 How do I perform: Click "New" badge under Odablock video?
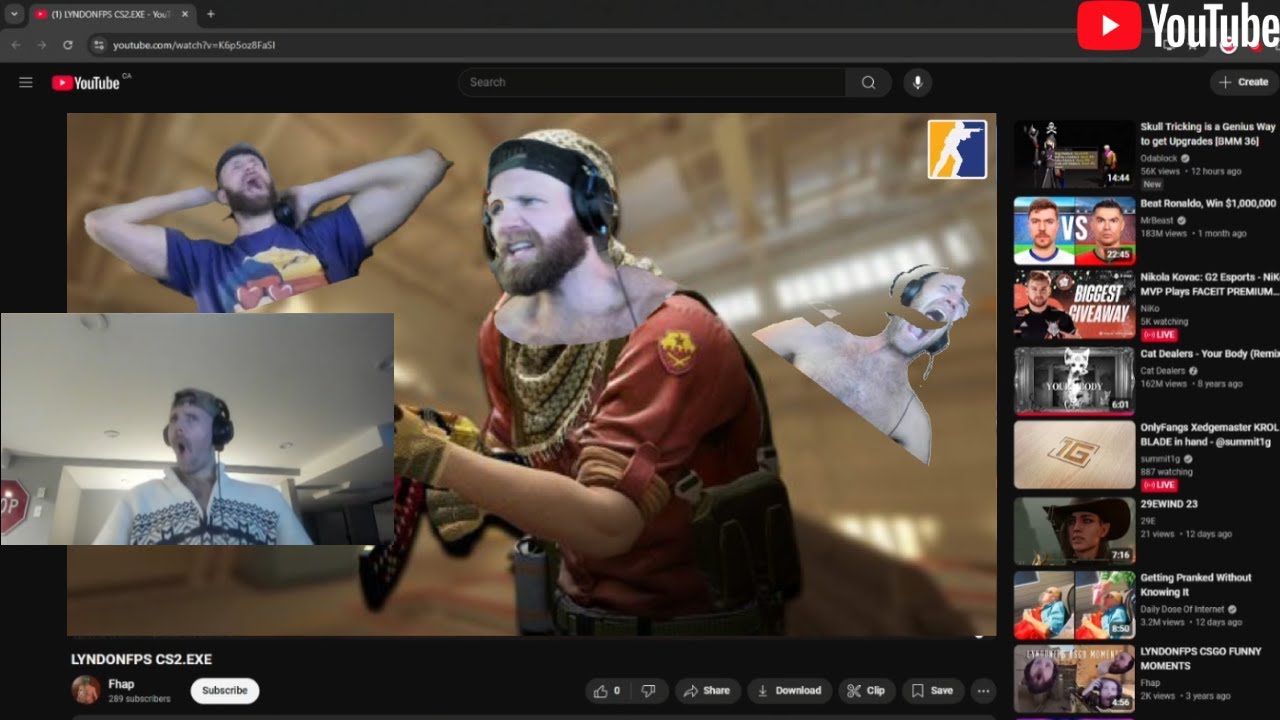(x=1152, y=184)
